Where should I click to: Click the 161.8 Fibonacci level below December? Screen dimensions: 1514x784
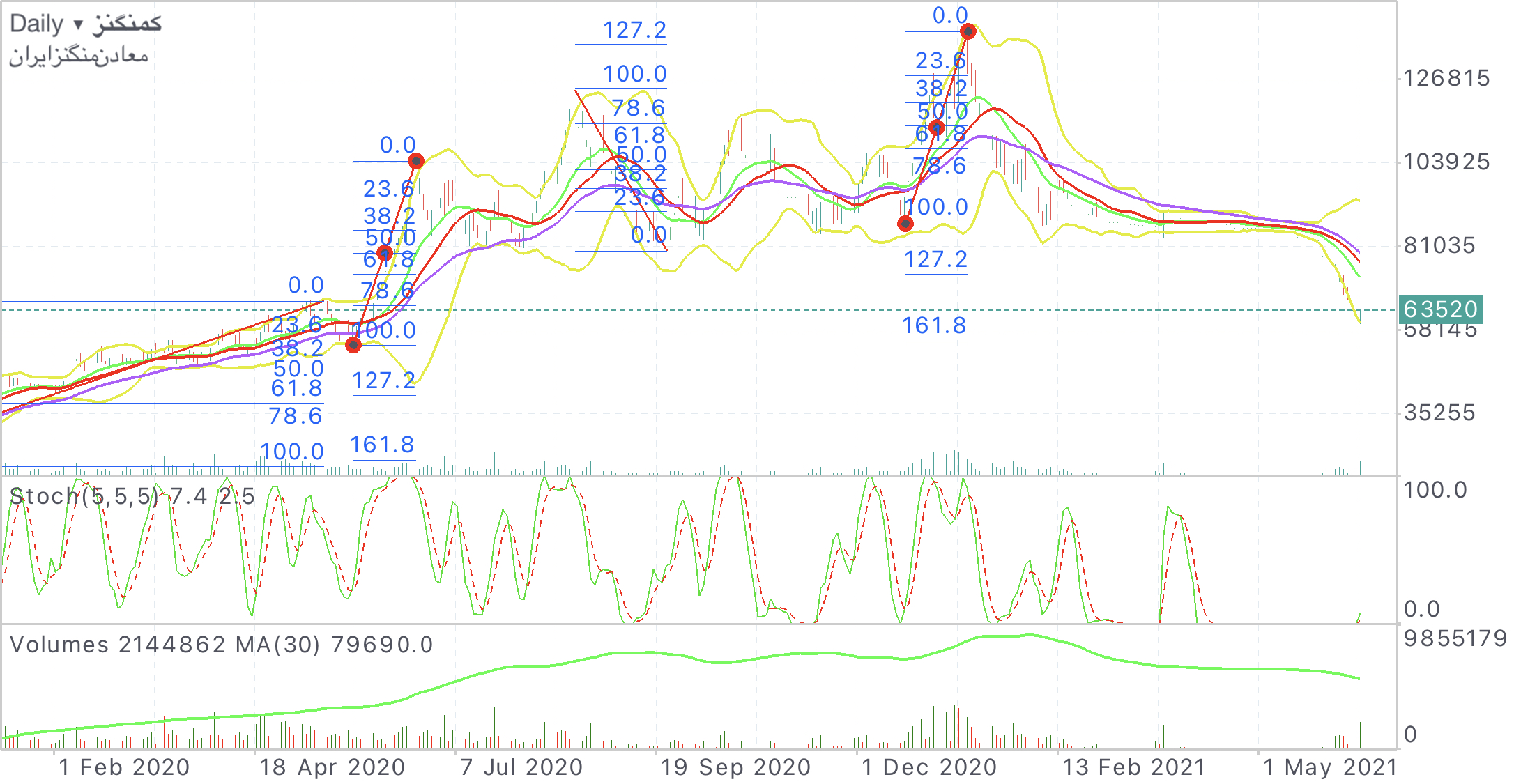(x=934, y=325)
